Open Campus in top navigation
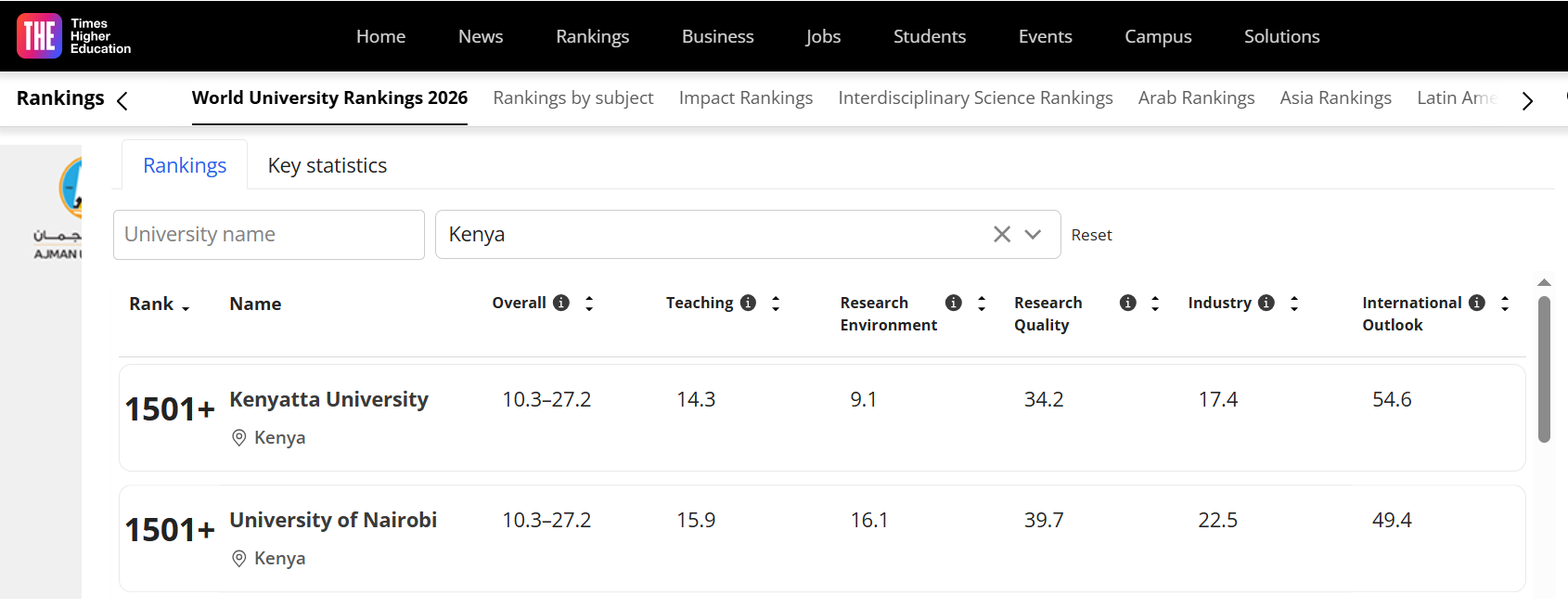1568x608 pixels. [x=1158, y=36]
